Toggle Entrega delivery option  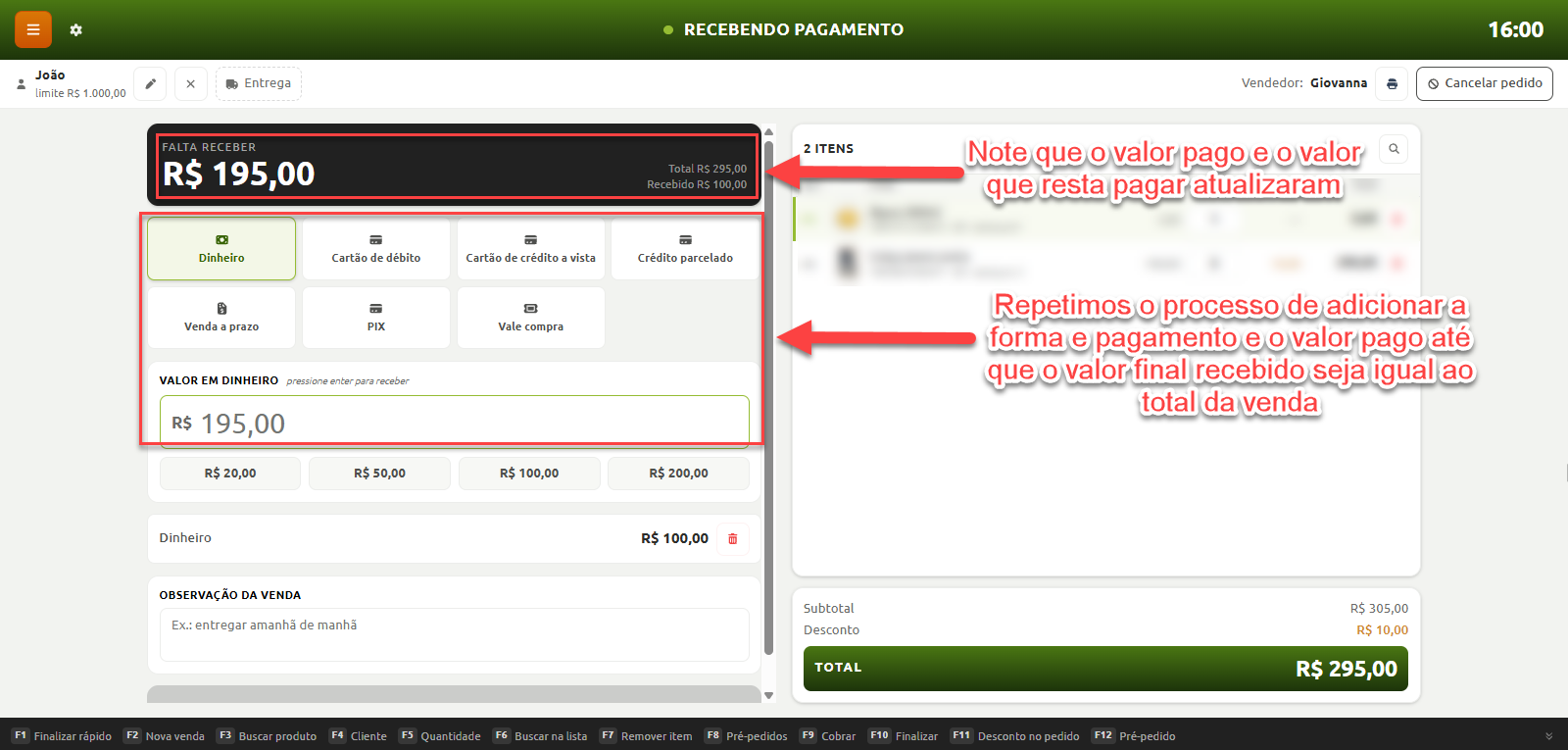tap(259, 83)
